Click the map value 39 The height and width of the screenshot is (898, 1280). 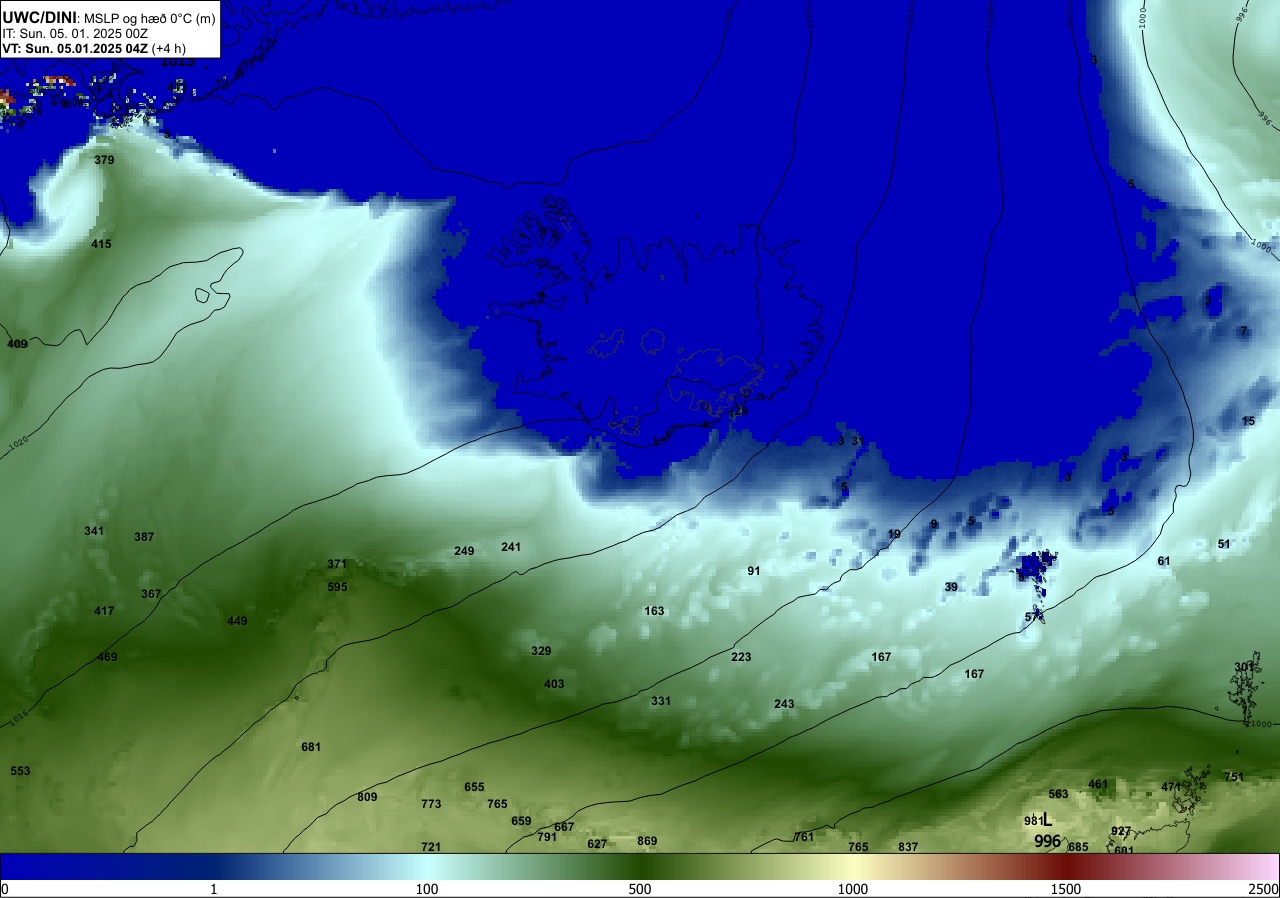pyautogui.click(x=951, y=587)
